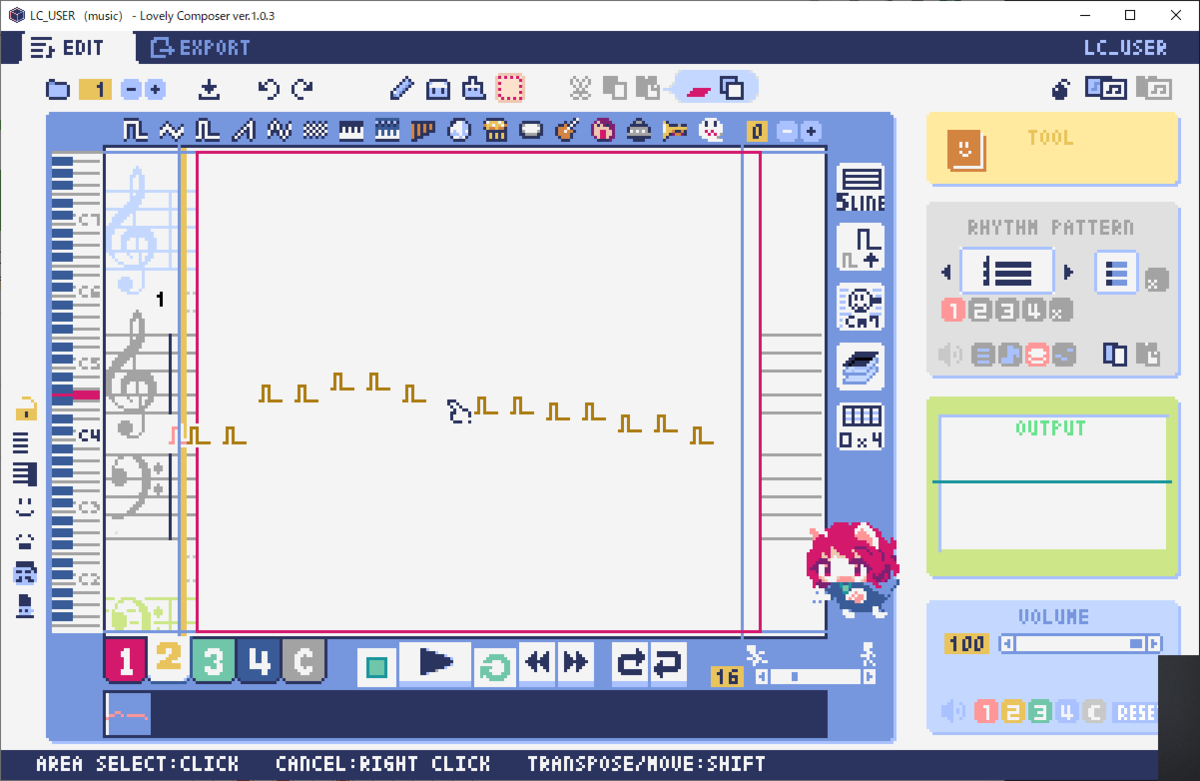Increase instrument octave plus button

coord(811,131)
